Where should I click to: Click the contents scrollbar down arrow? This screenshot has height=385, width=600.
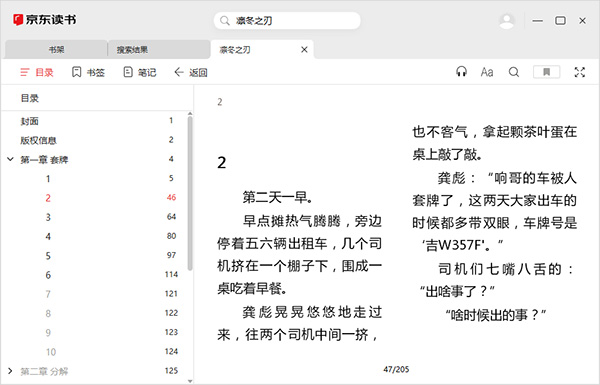(190, 381)
